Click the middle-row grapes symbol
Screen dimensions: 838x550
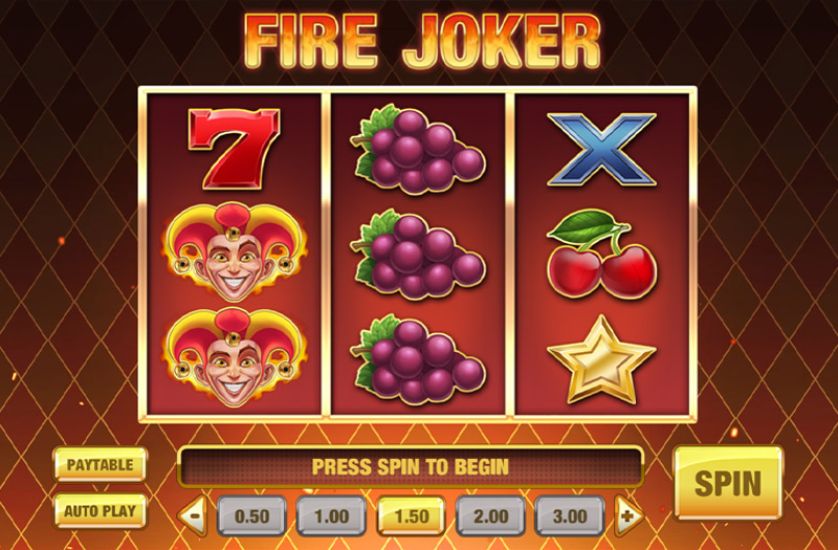pos(417,254)
